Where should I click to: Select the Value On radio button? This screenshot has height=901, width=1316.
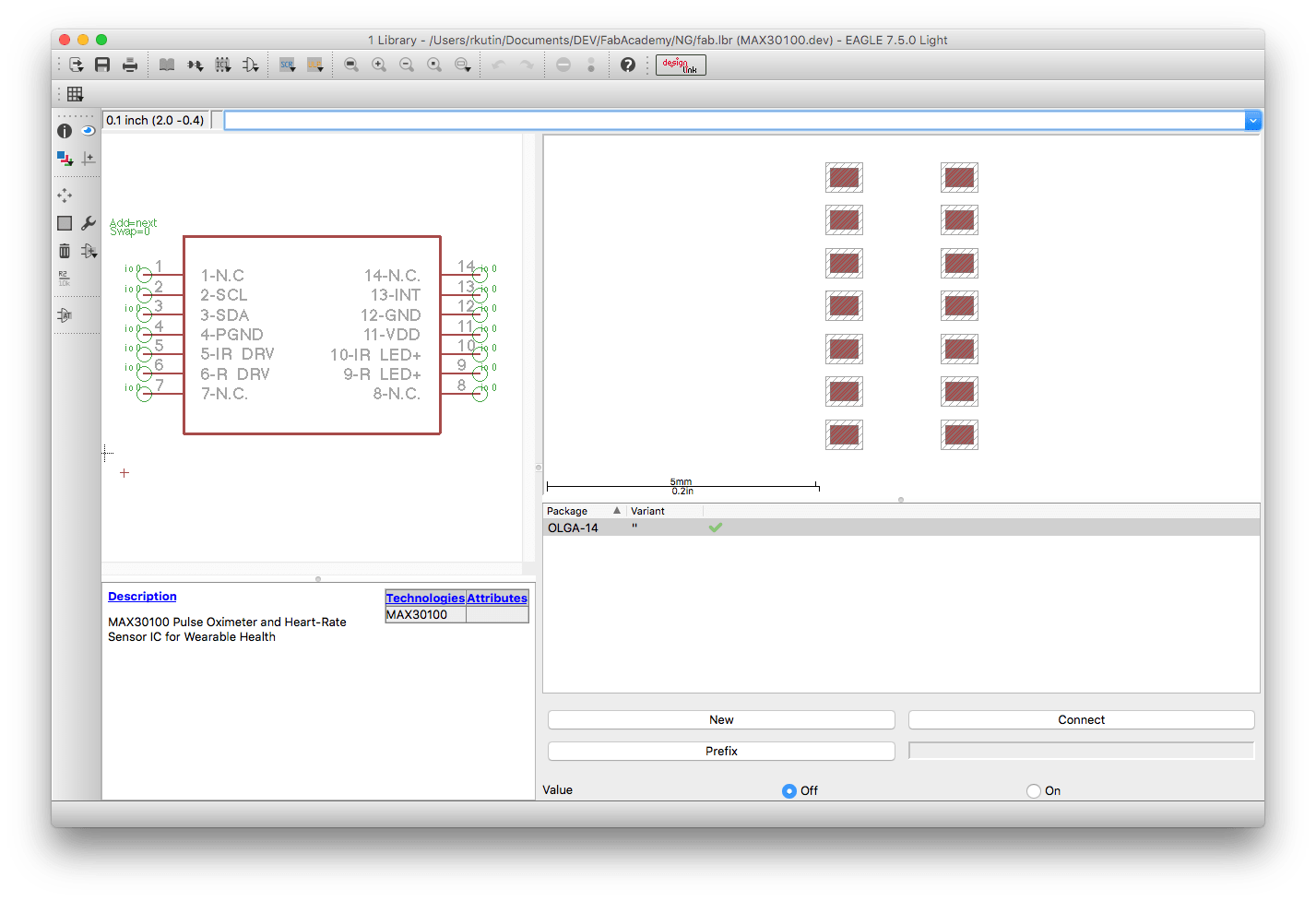pos(1034,791)
